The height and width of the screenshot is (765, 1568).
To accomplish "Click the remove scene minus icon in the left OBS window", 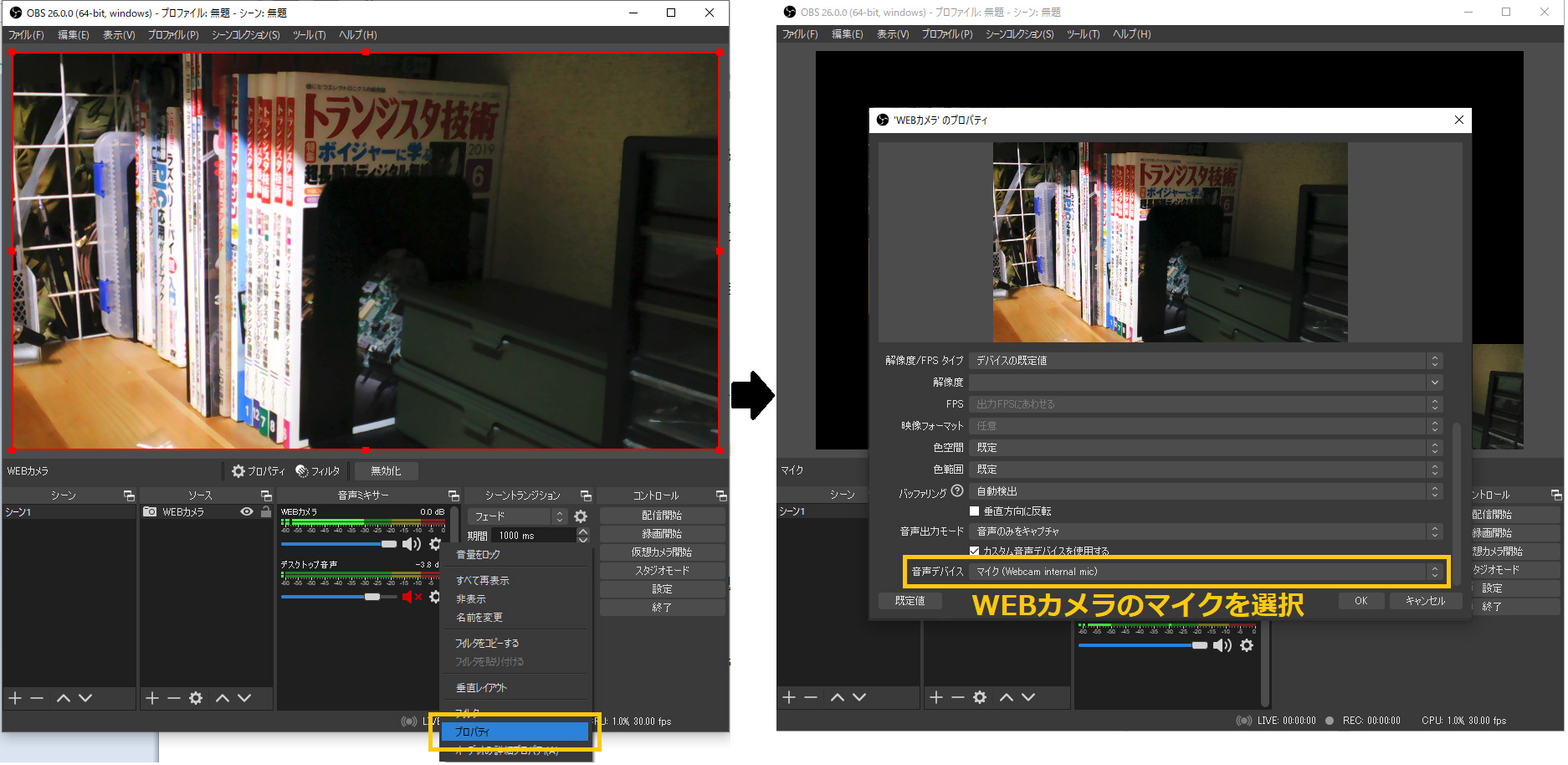I will [37, 698].
